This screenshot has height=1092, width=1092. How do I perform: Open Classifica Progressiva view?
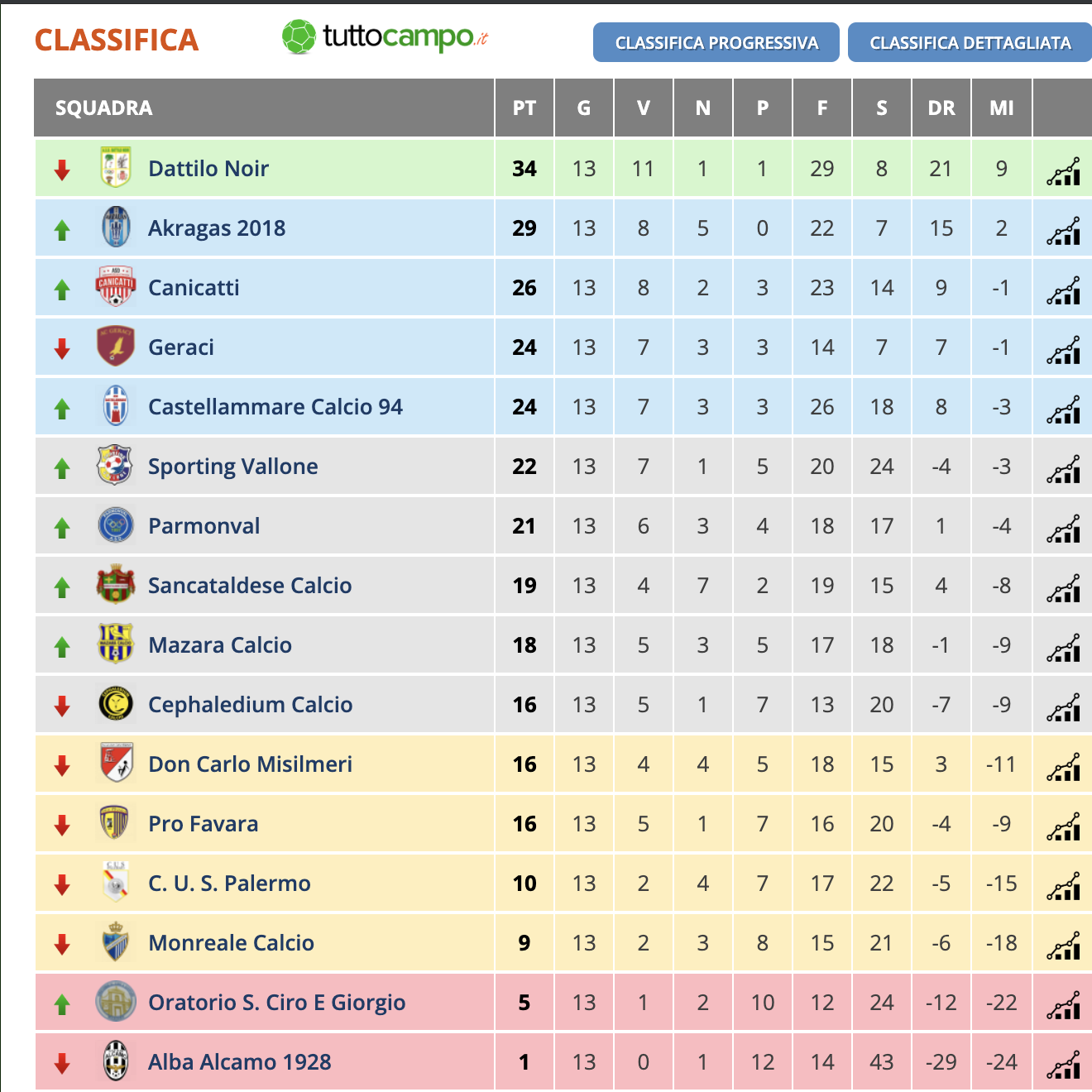tap(716, 42)
